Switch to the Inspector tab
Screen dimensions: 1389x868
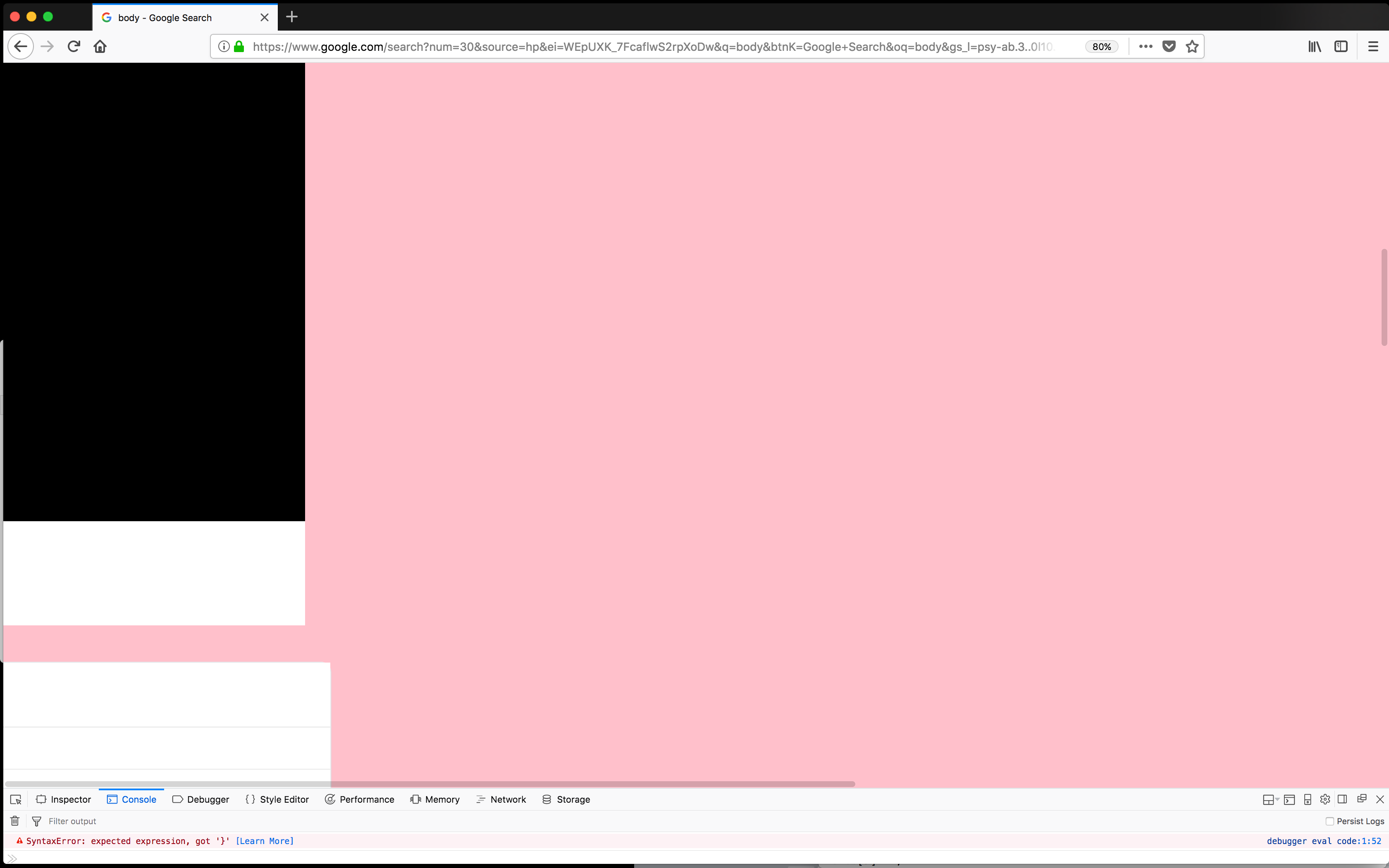(x=63, y=800)
